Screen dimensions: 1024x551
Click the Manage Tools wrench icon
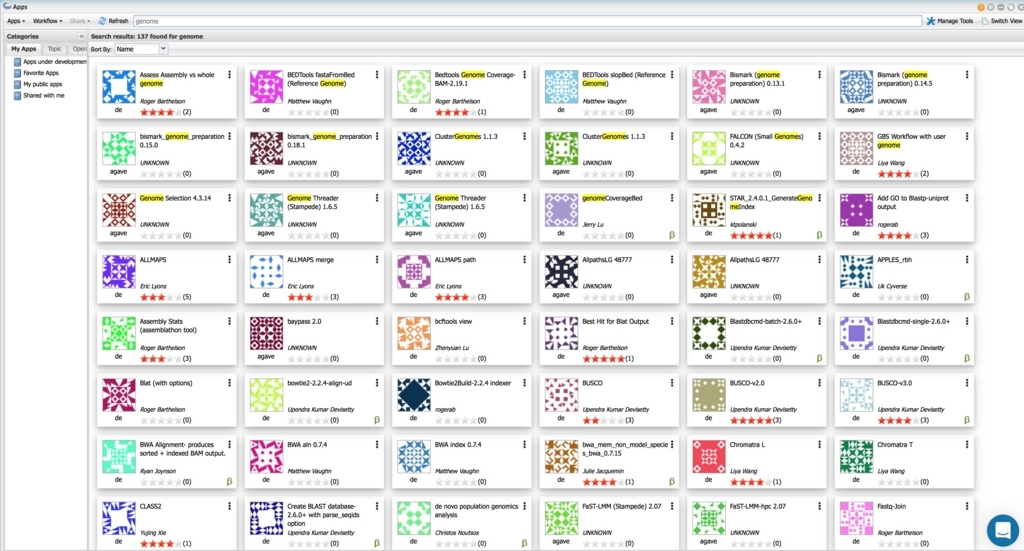(931, 21)
